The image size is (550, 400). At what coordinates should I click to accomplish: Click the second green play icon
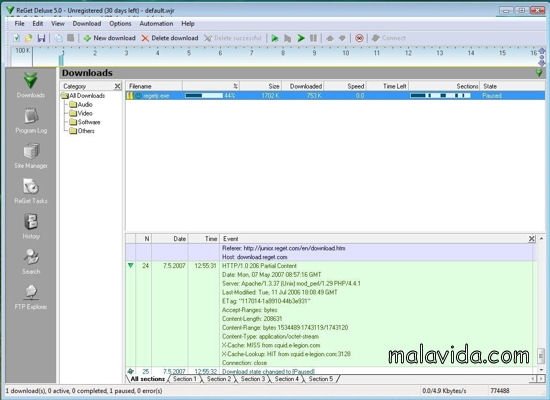(301, 38)
